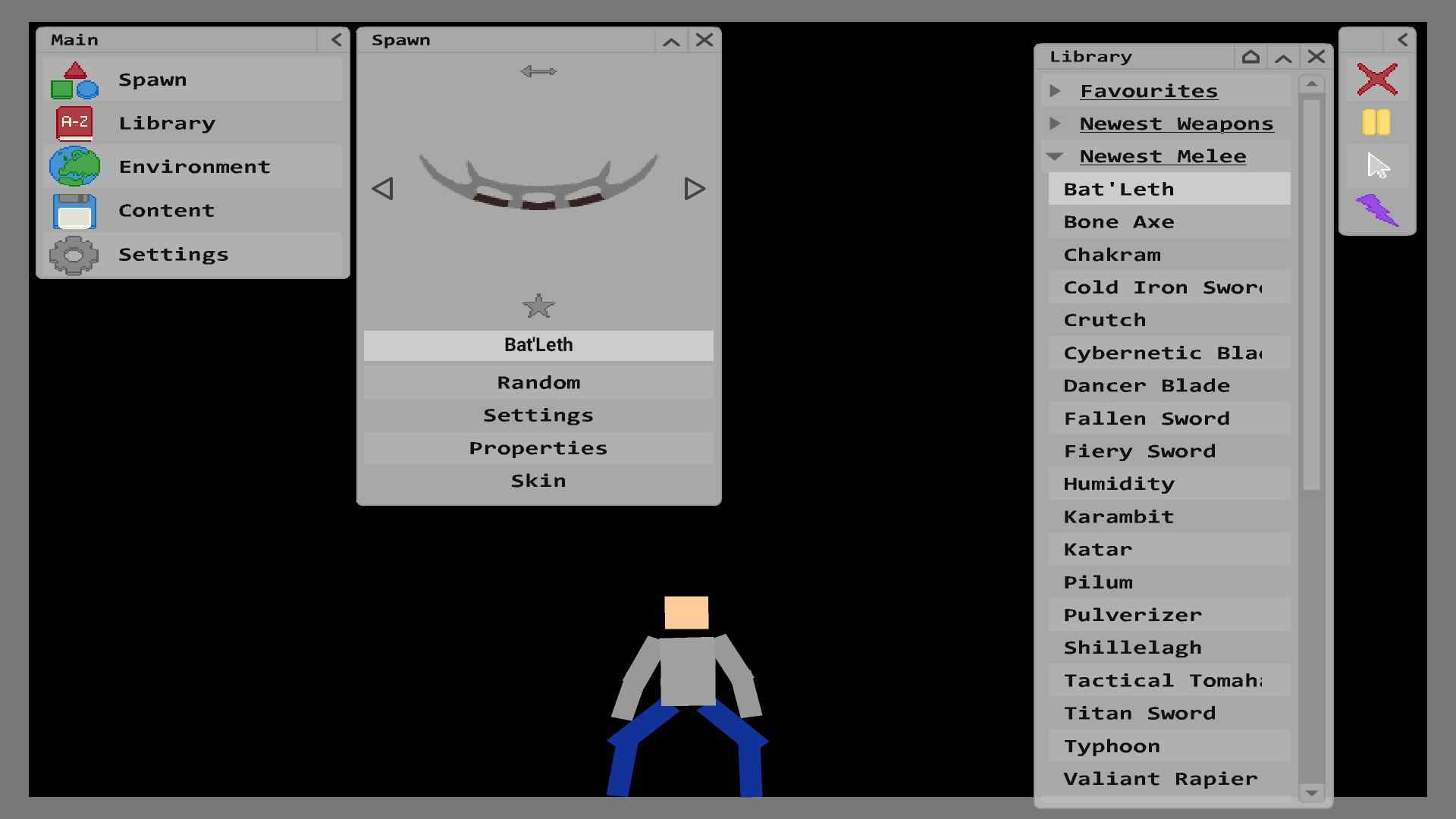Expand the Newest Weapons section
Screen dimensions: 1456x819
coord(1057,122)
